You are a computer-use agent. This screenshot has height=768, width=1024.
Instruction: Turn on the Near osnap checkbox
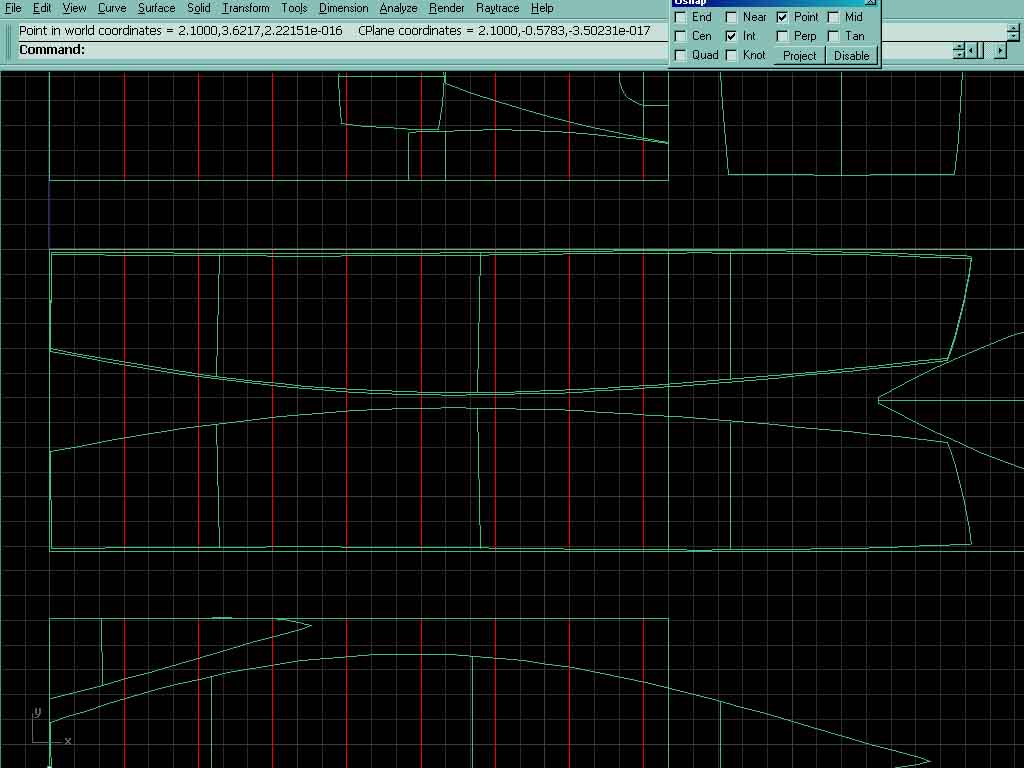732,17
